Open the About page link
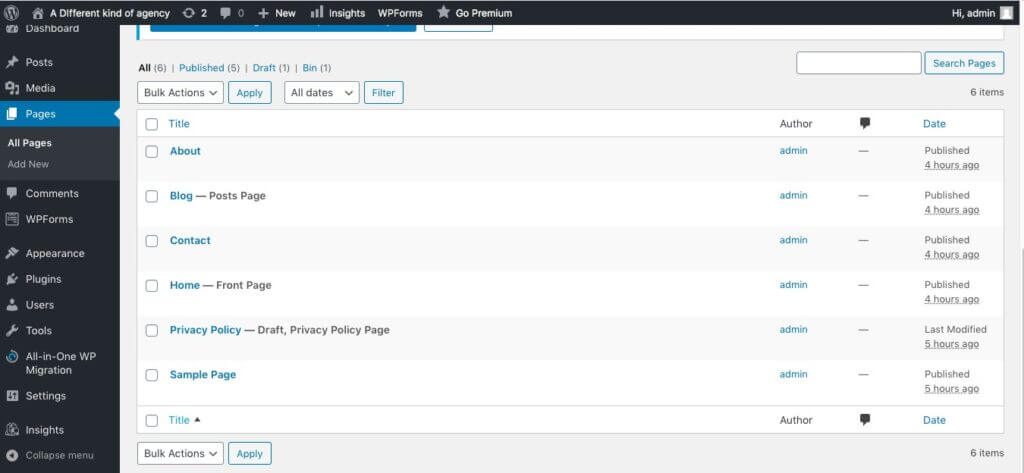1024x473 pixels. pyautogui.click(x=185, y=151)
